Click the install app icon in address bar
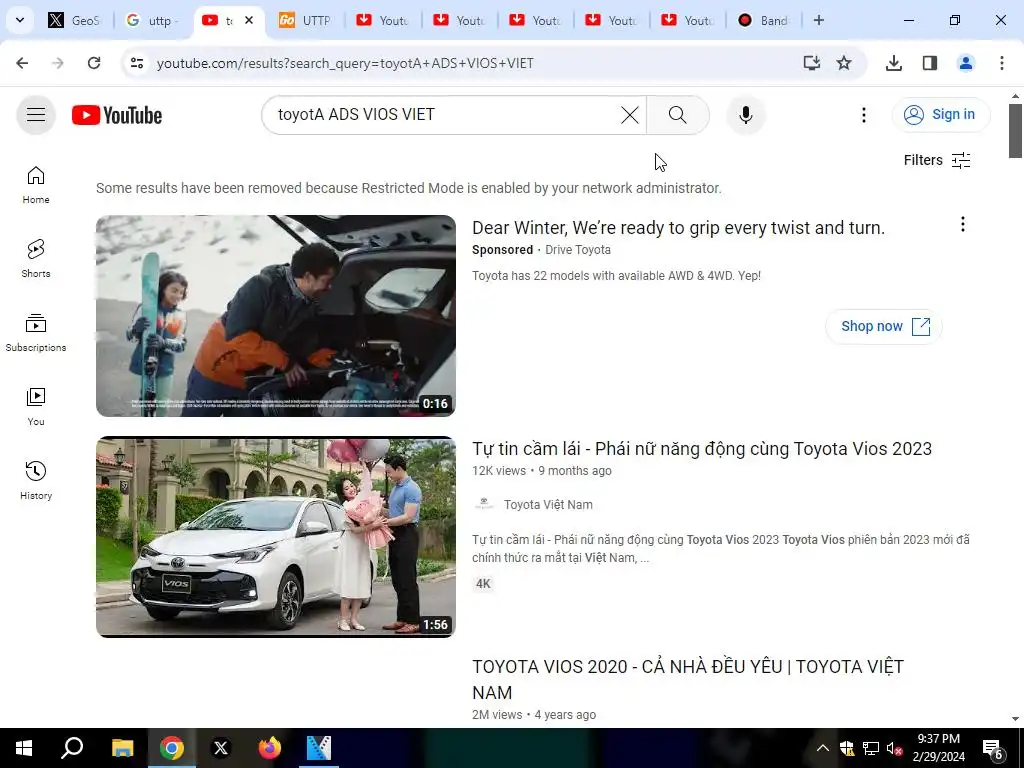 click(x=811, y=63)
